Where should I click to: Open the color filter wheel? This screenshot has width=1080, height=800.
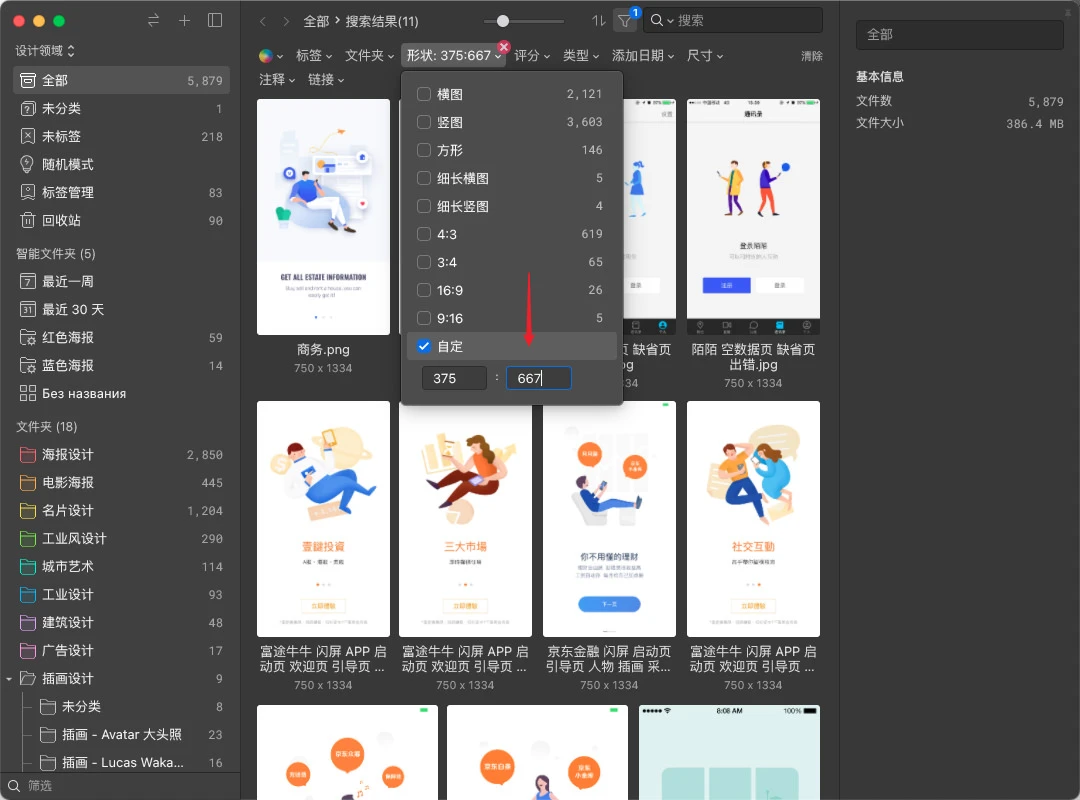pyautogui.click(x=266, y=56)
